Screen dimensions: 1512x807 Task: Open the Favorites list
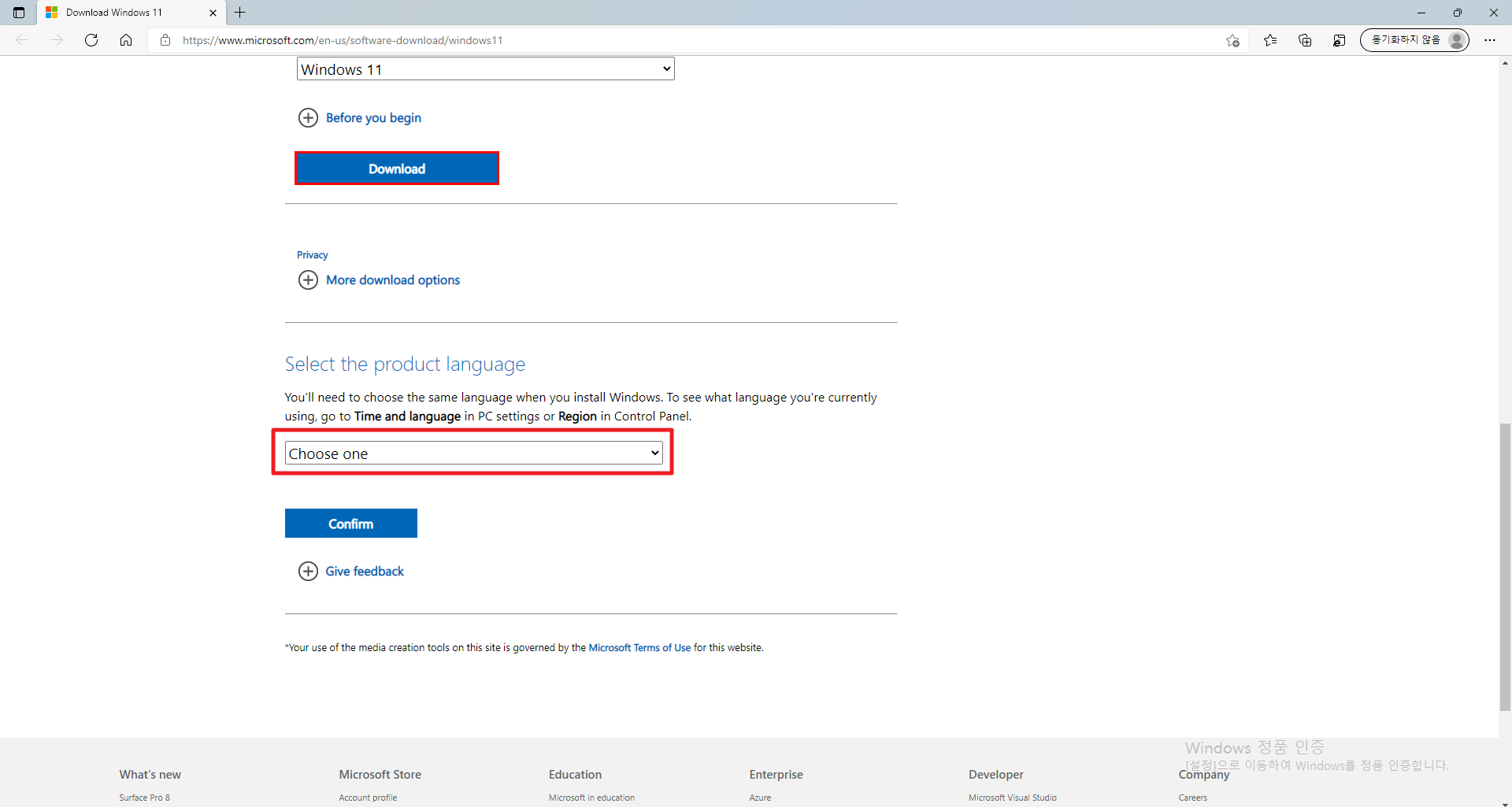(x=1270, y=40)
